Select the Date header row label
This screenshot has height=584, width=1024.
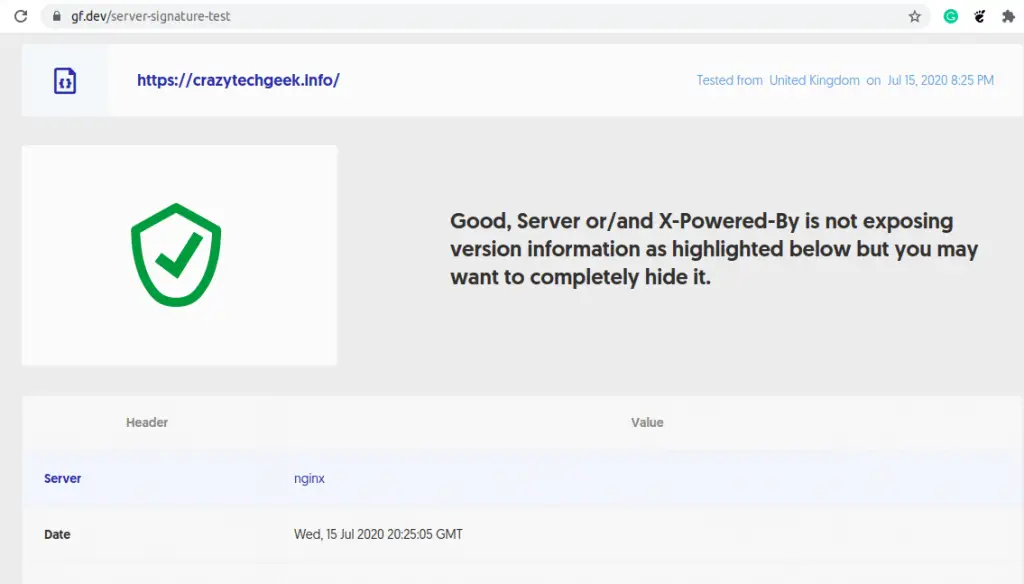57,535
